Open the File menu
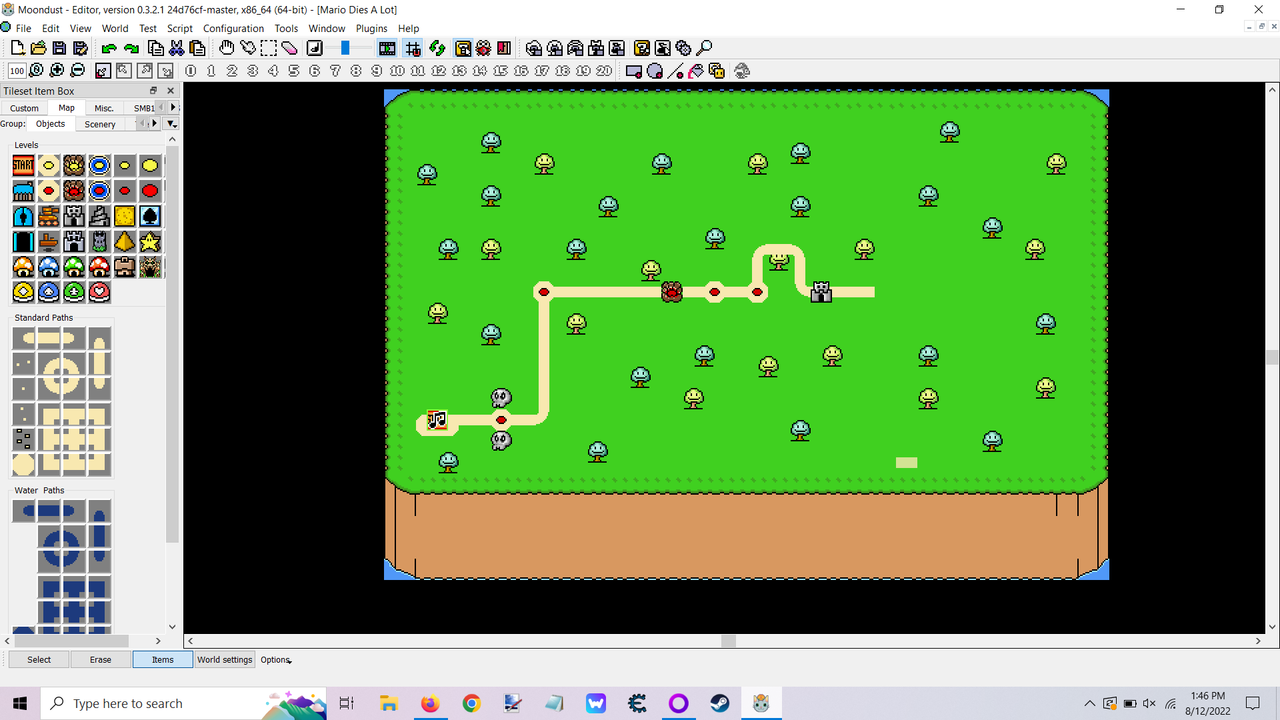Viewport: 1280px width, 720px height. 23,28
